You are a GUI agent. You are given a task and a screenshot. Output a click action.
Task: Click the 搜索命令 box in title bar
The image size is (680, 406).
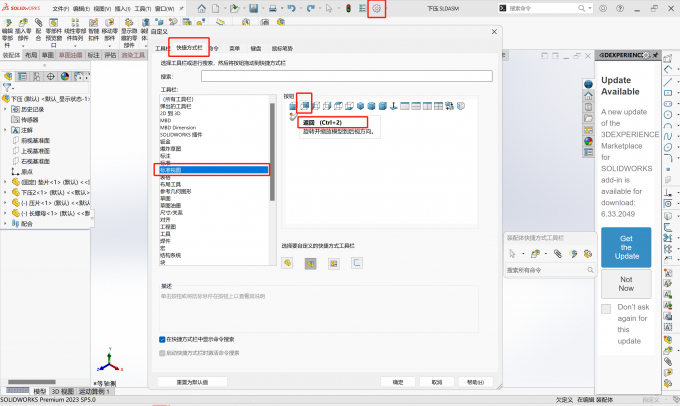tap(545, 8)
